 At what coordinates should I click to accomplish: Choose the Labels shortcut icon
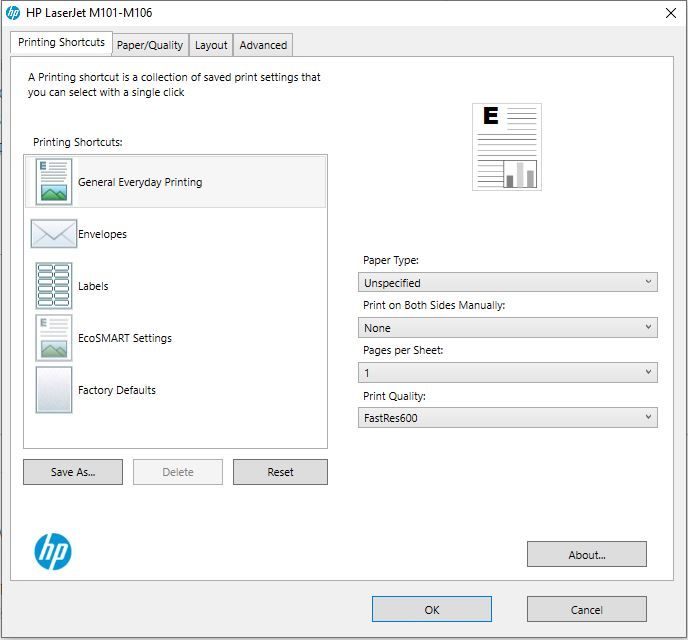click(x=54, y=286)
